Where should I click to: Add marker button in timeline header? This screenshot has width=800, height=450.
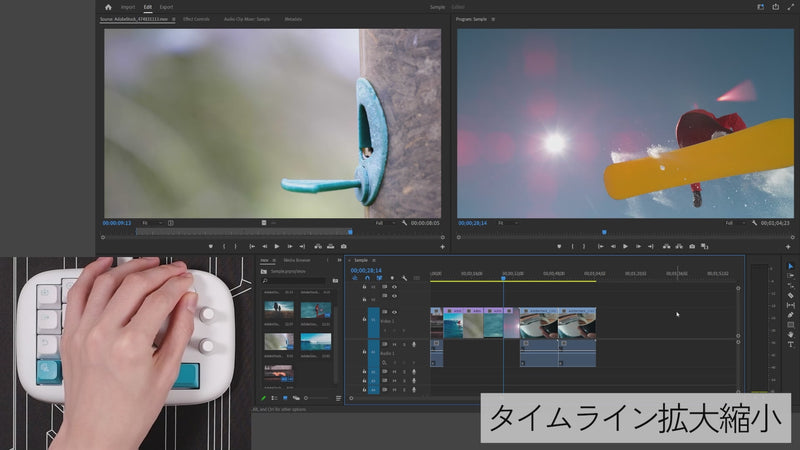tap(392, 278)
